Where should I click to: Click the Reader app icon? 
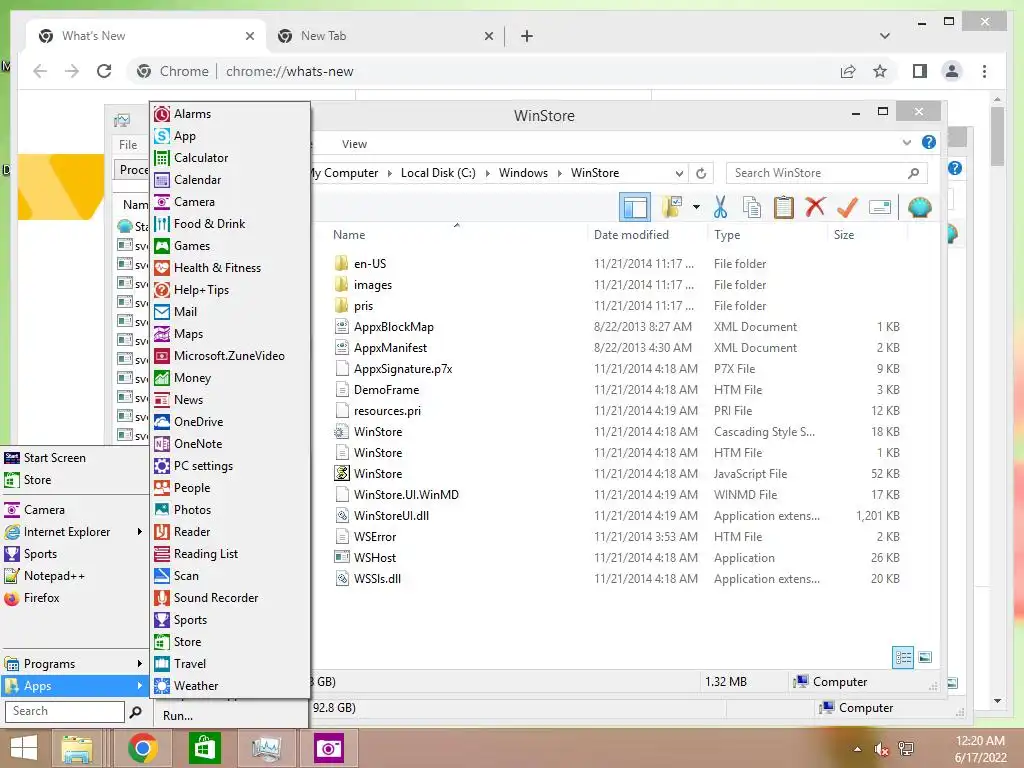point(162,532)
